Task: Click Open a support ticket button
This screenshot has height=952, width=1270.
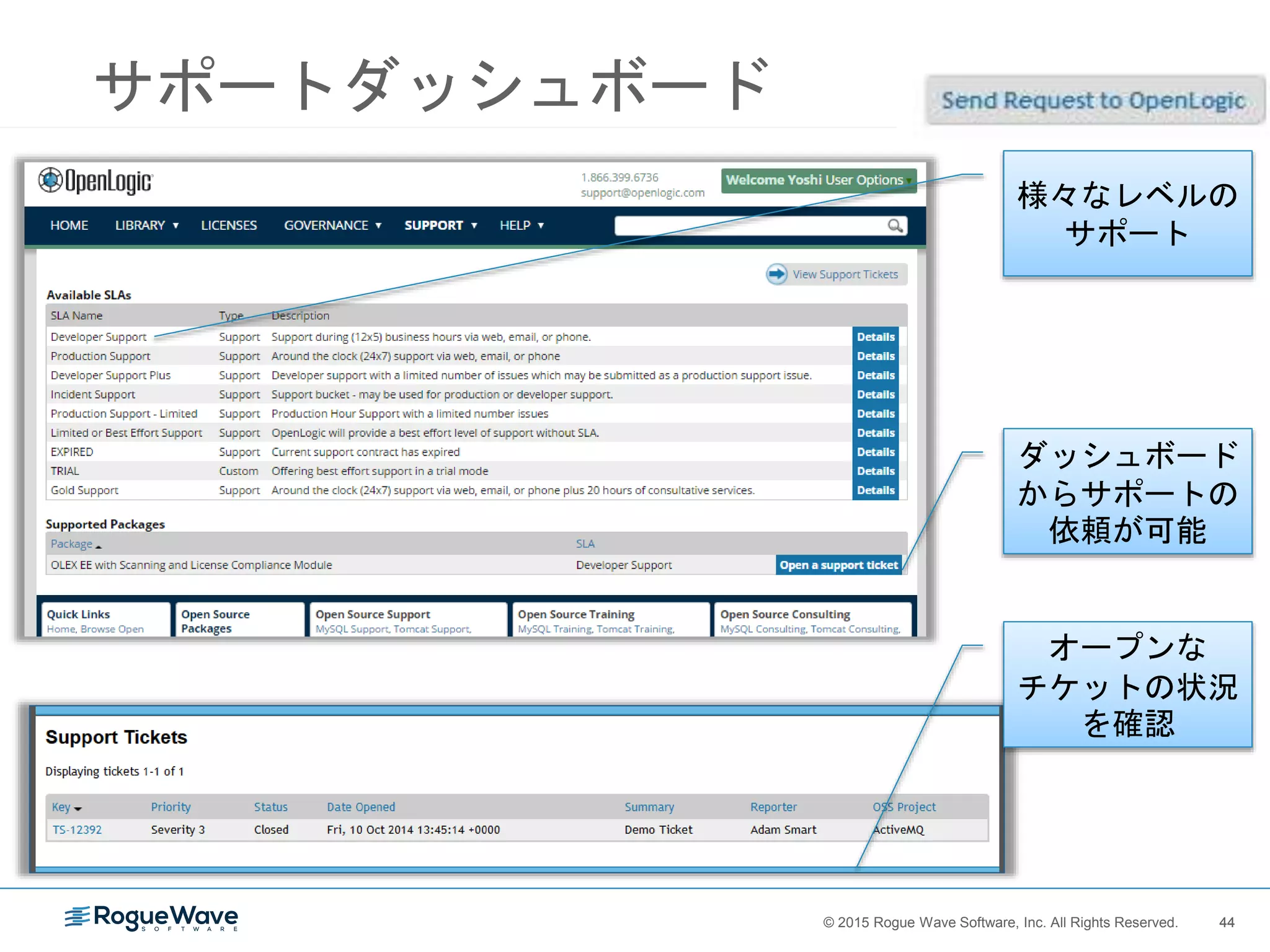Action: click(x=838, y=565)
